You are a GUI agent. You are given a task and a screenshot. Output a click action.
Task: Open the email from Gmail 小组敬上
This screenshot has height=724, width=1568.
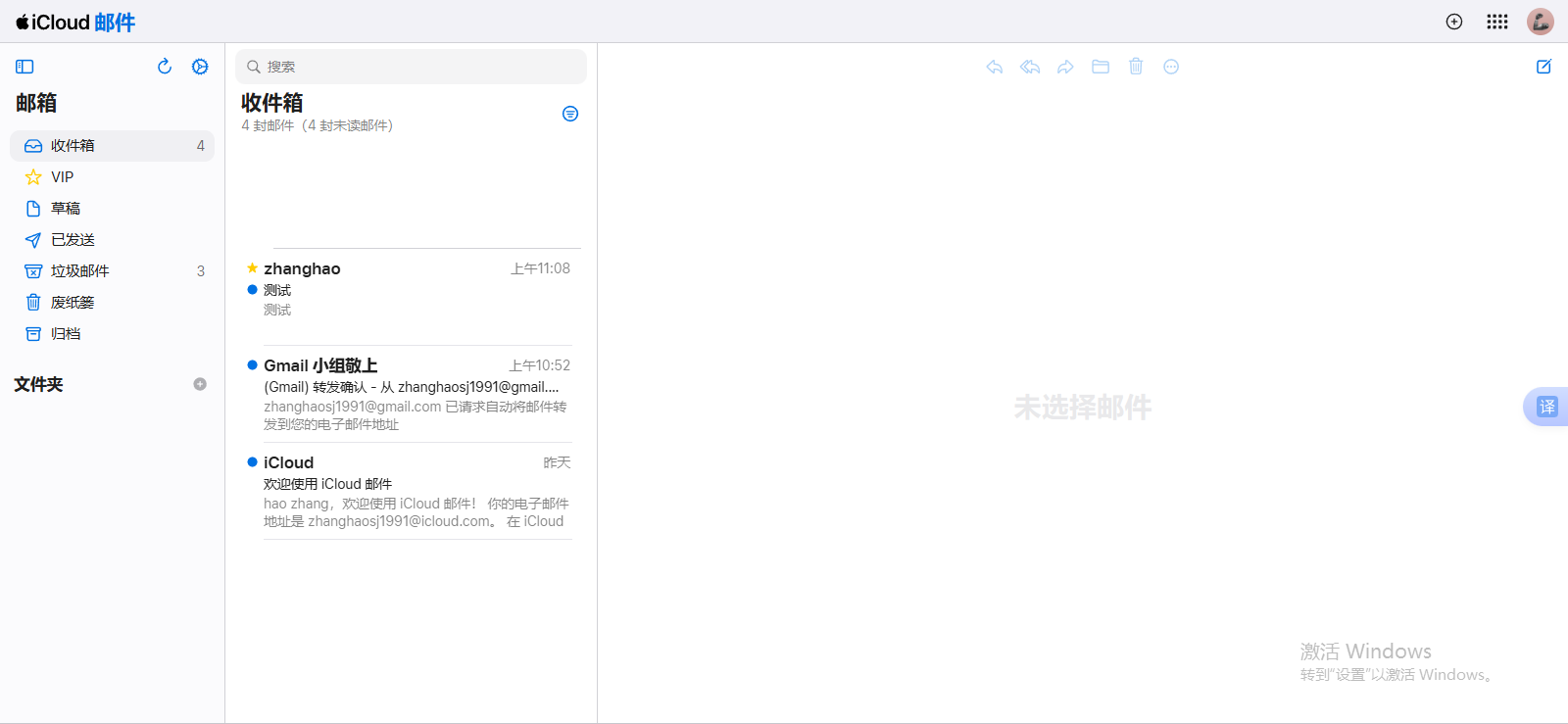(x=410, y=393)
